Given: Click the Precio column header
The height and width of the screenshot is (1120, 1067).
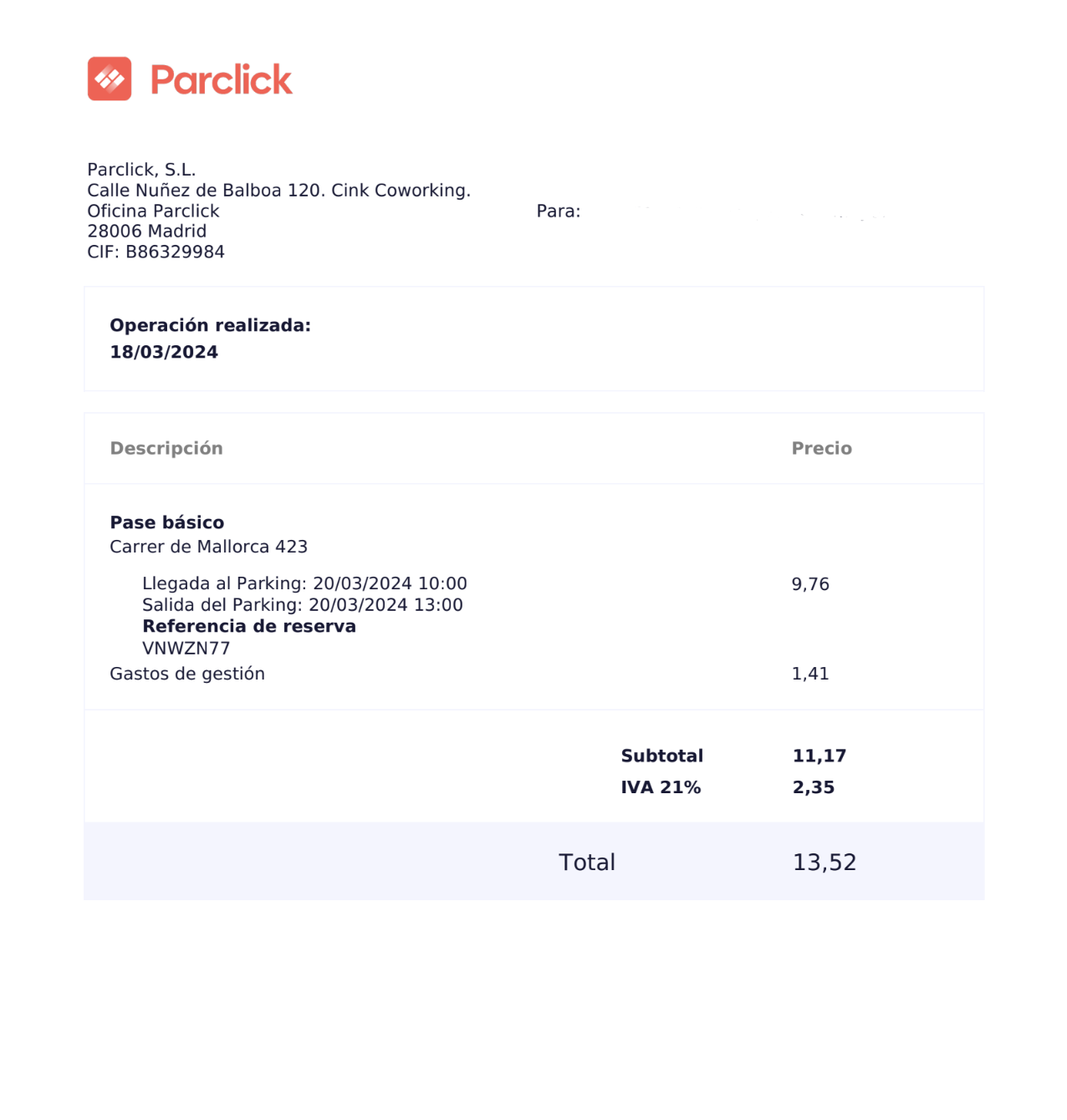Looking at the screenshot, I should coord(822,449).
